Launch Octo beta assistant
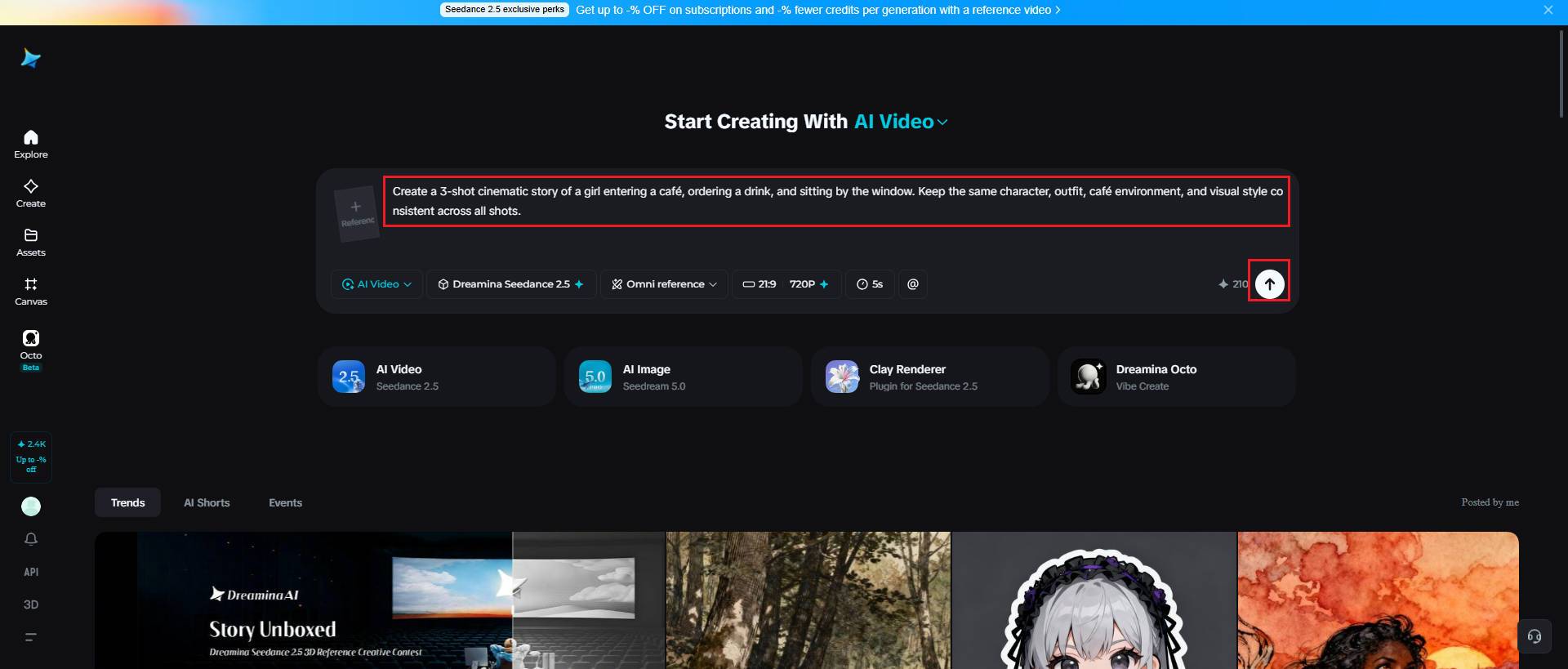The image size is (1568, 669). (x=31, y=350)
